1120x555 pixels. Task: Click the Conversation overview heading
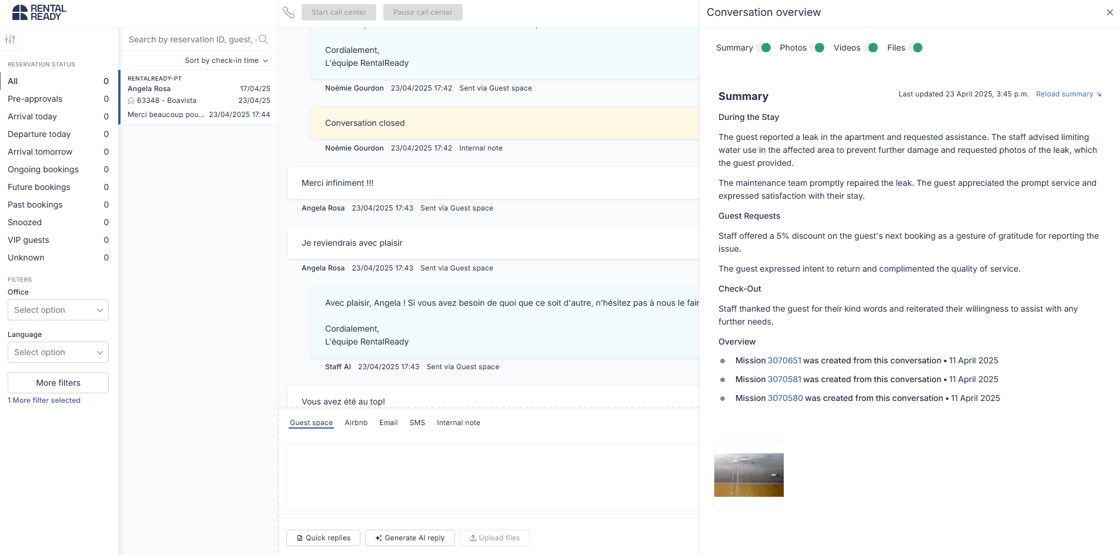(x=764, y=12)
